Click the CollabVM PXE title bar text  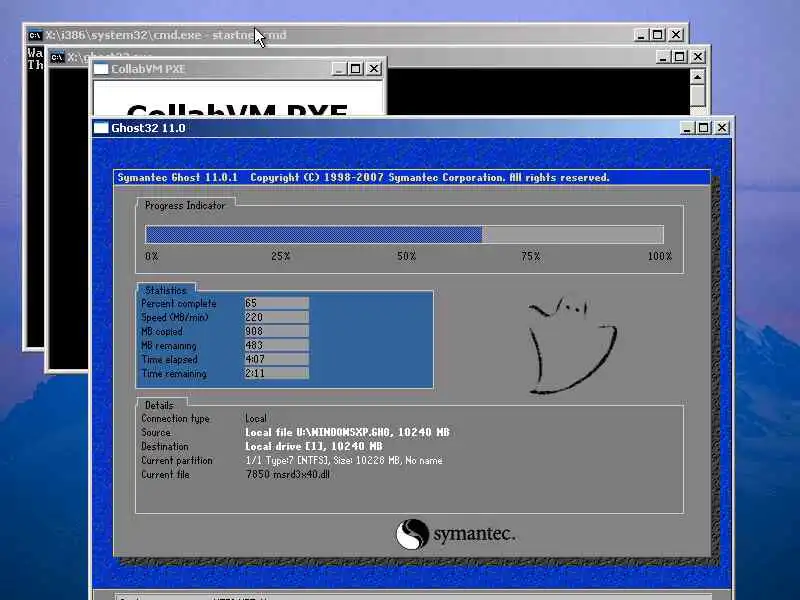point(148,69)
